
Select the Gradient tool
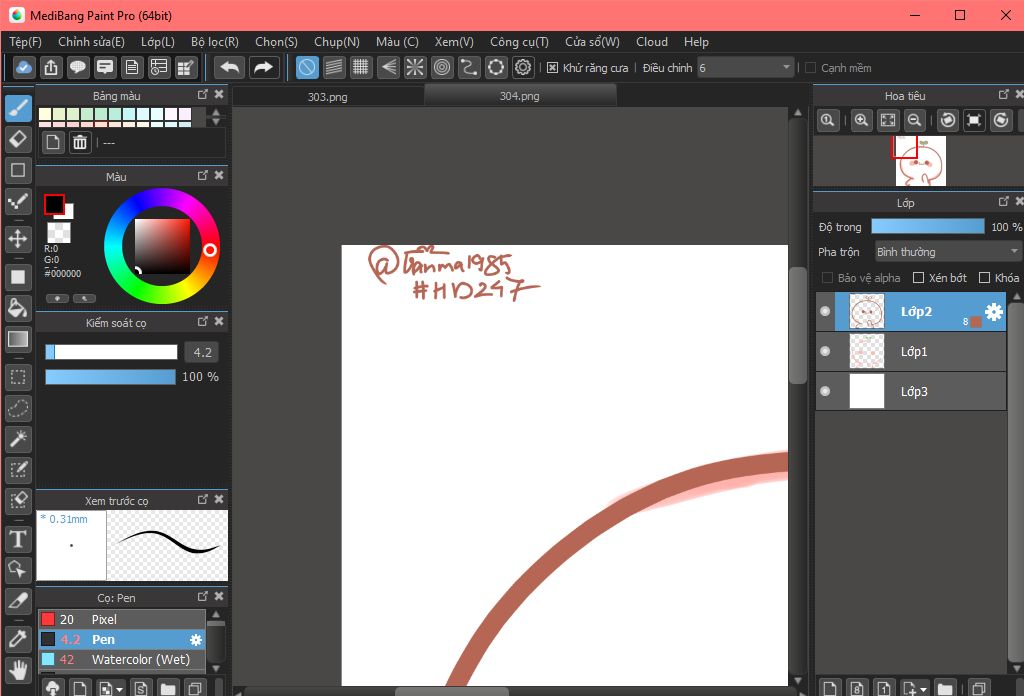coord(18,339)
